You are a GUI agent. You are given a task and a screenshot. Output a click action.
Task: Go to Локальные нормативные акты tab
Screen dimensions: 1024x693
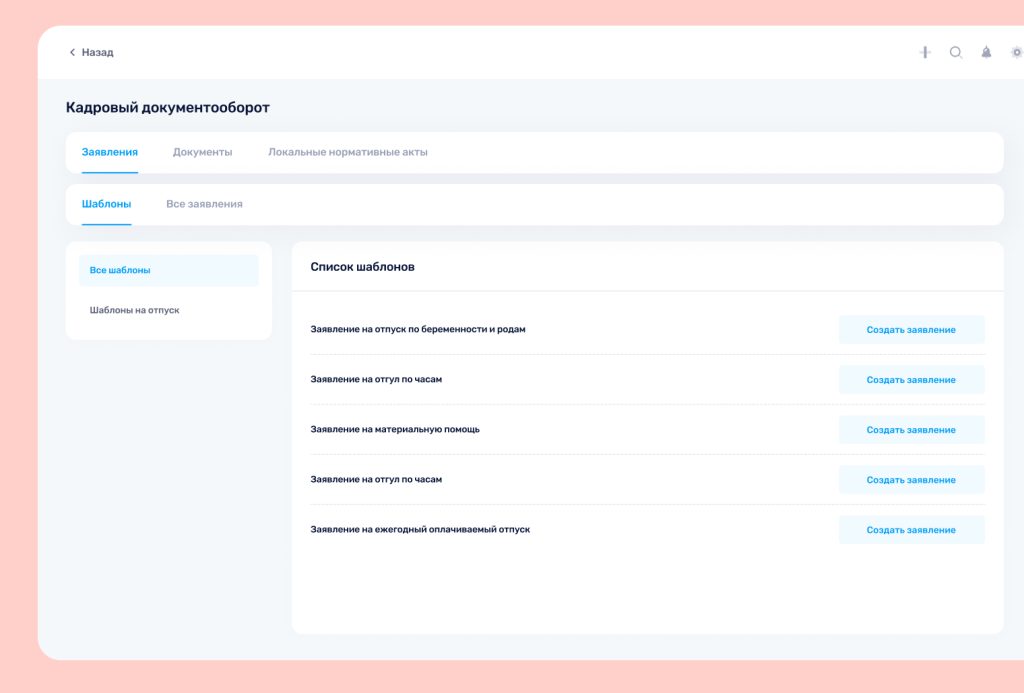click(x=347, y=152)
